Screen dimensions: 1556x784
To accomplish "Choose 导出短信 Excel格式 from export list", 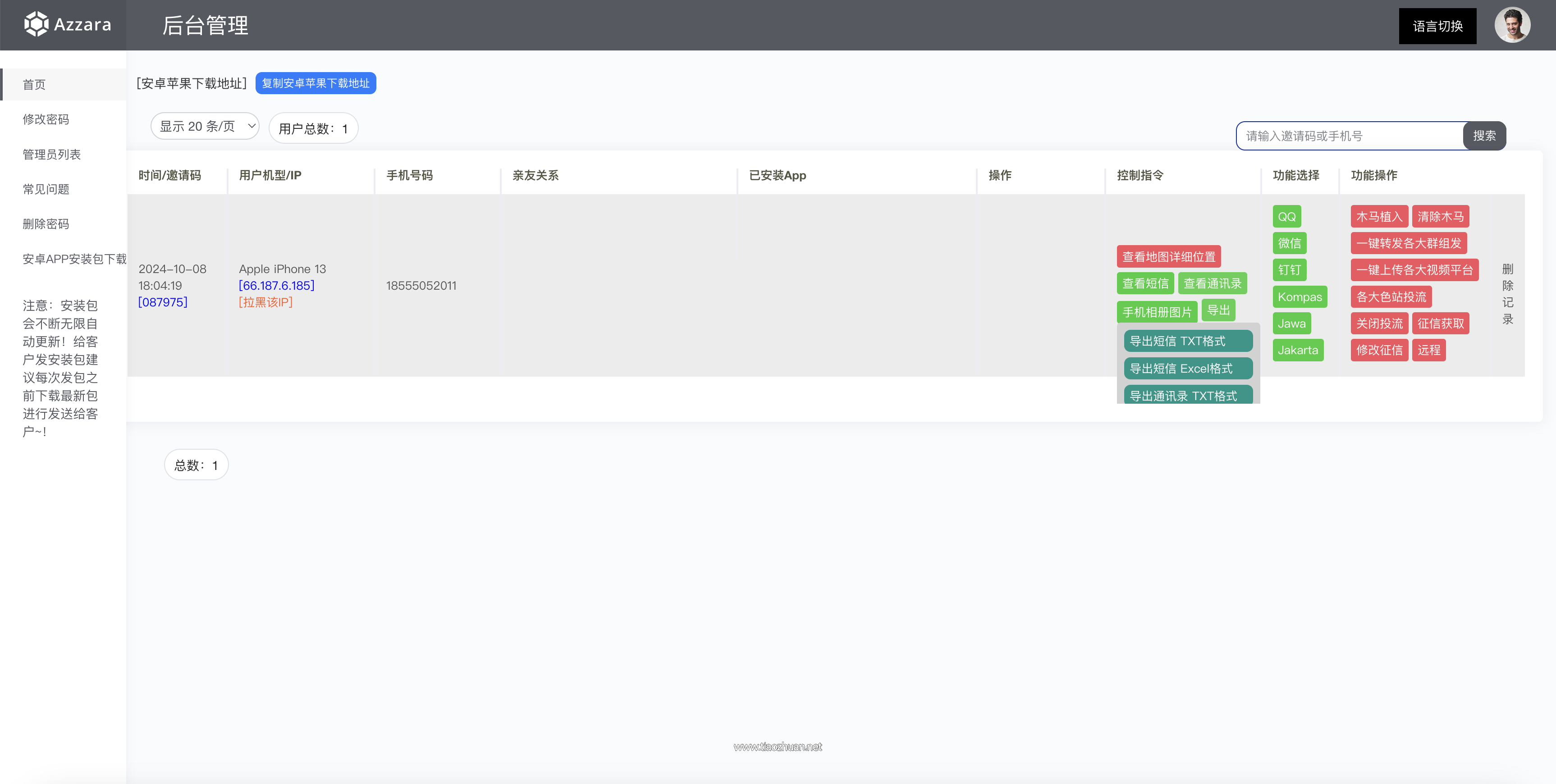I will coord(1188,369).
